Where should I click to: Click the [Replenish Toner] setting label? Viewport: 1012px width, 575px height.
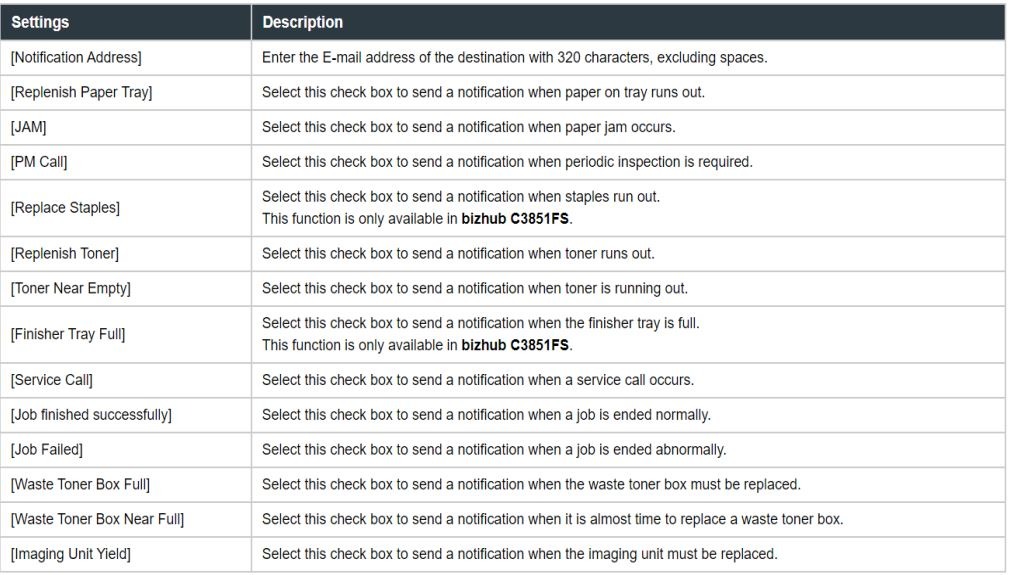[x=64, y=254]
